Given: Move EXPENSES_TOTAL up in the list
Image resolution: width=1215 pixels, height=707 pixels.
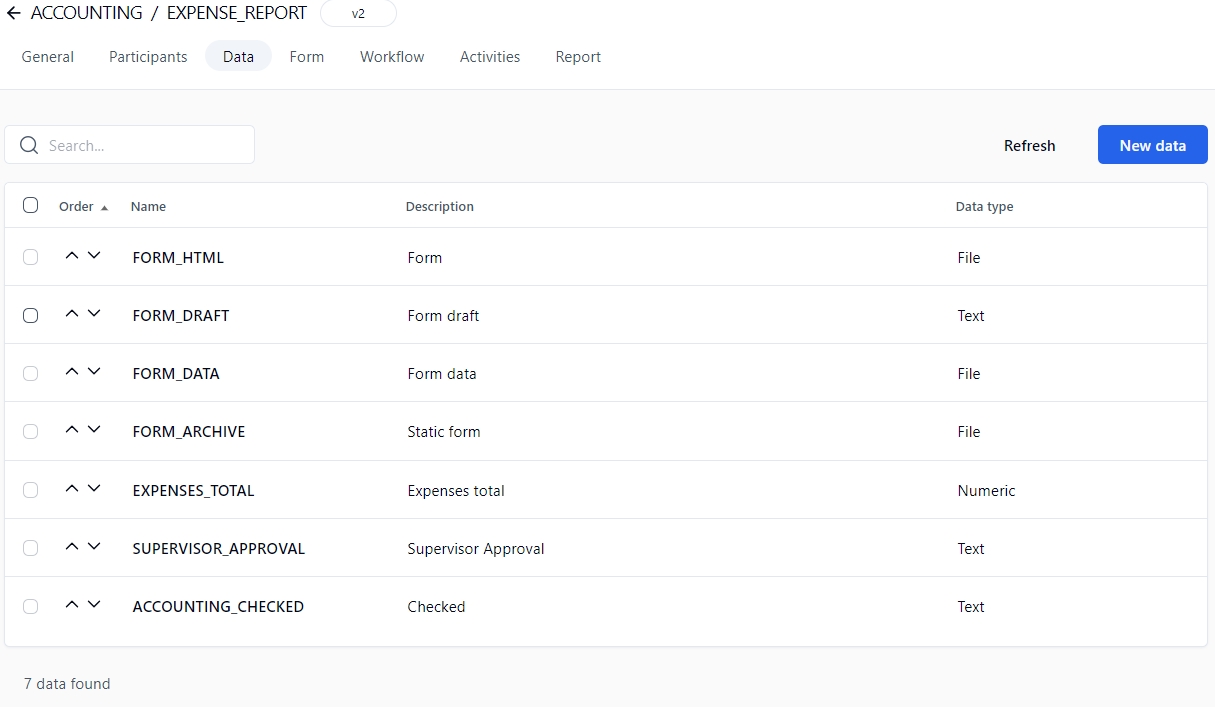Looking at the screenshot, I should coord(71,489).
